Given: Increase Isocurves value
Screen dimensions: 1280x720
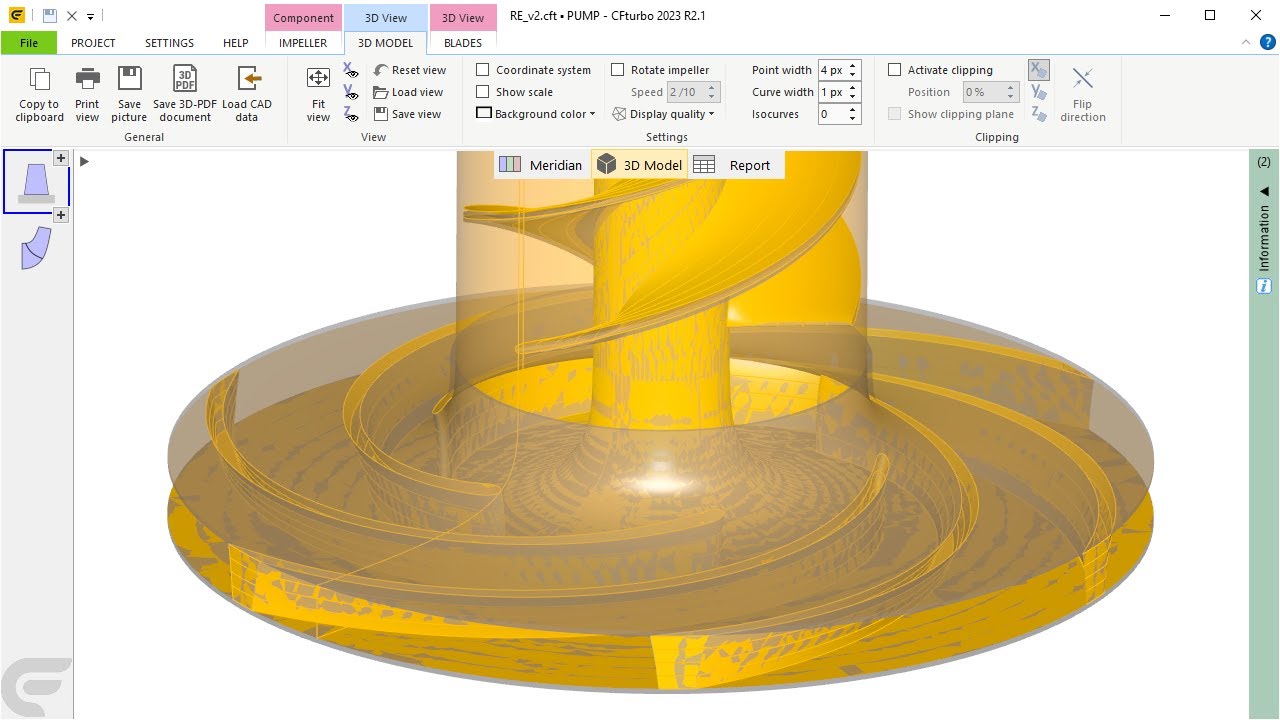Looking at the screenshot, I should 853,109.
